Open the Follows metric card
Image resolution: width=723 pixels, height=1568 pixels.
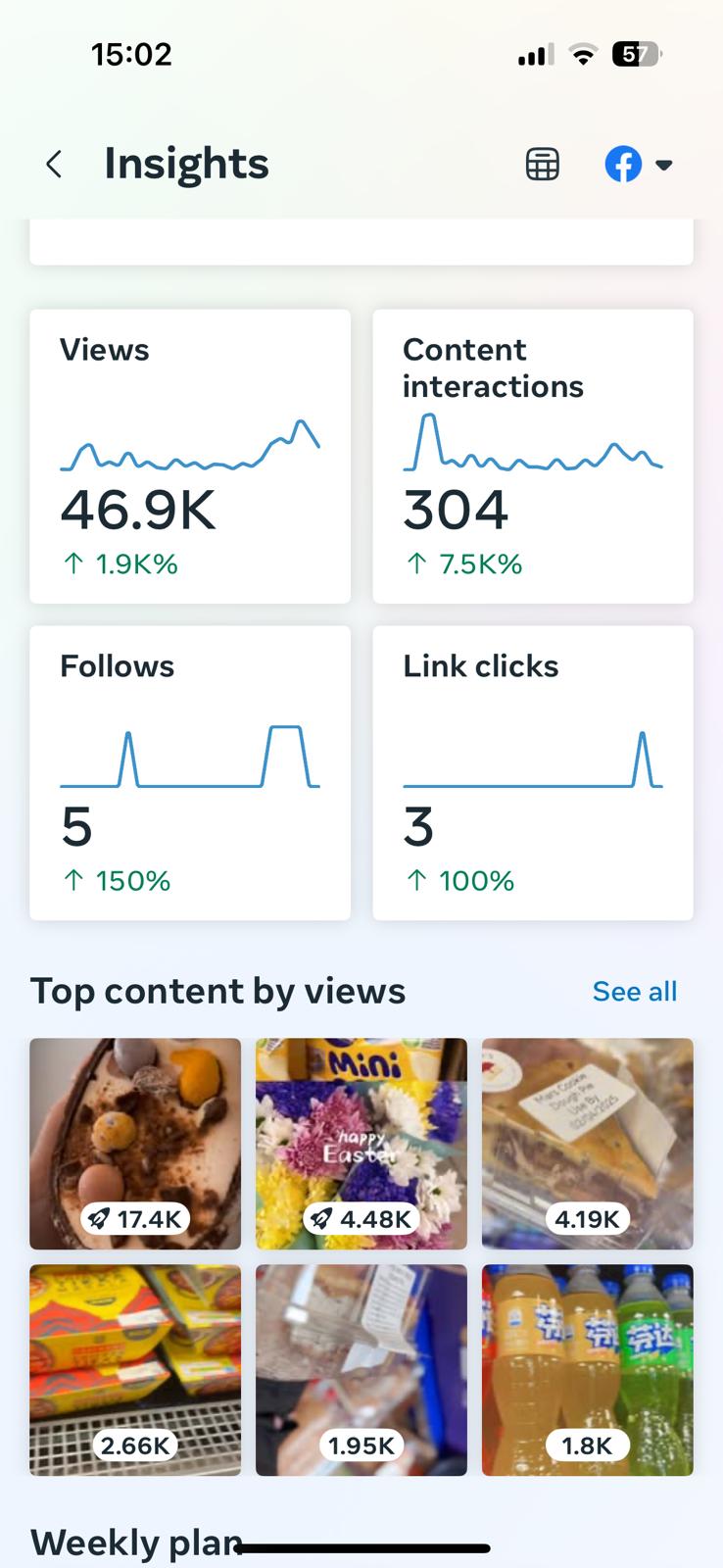pos(190,772)
